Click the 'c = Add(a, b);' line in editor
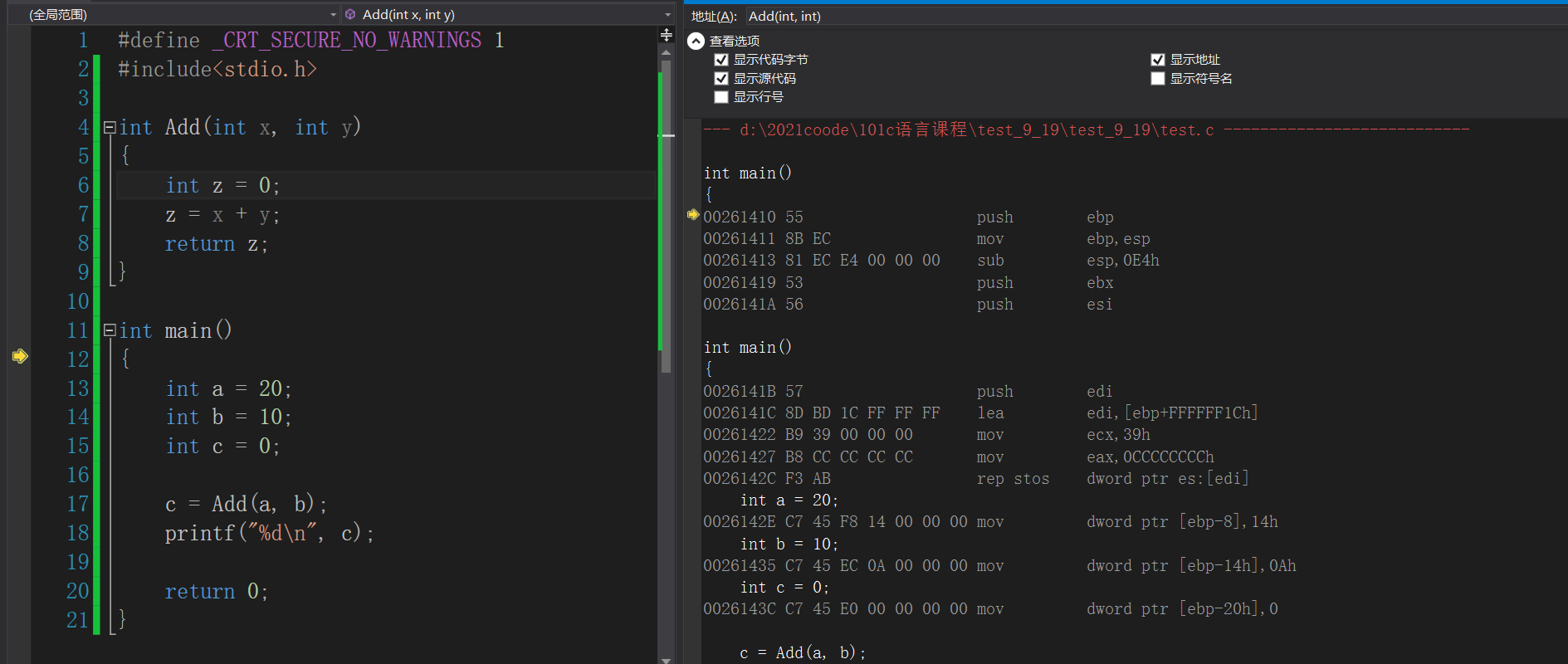 (x=246, y=504)
